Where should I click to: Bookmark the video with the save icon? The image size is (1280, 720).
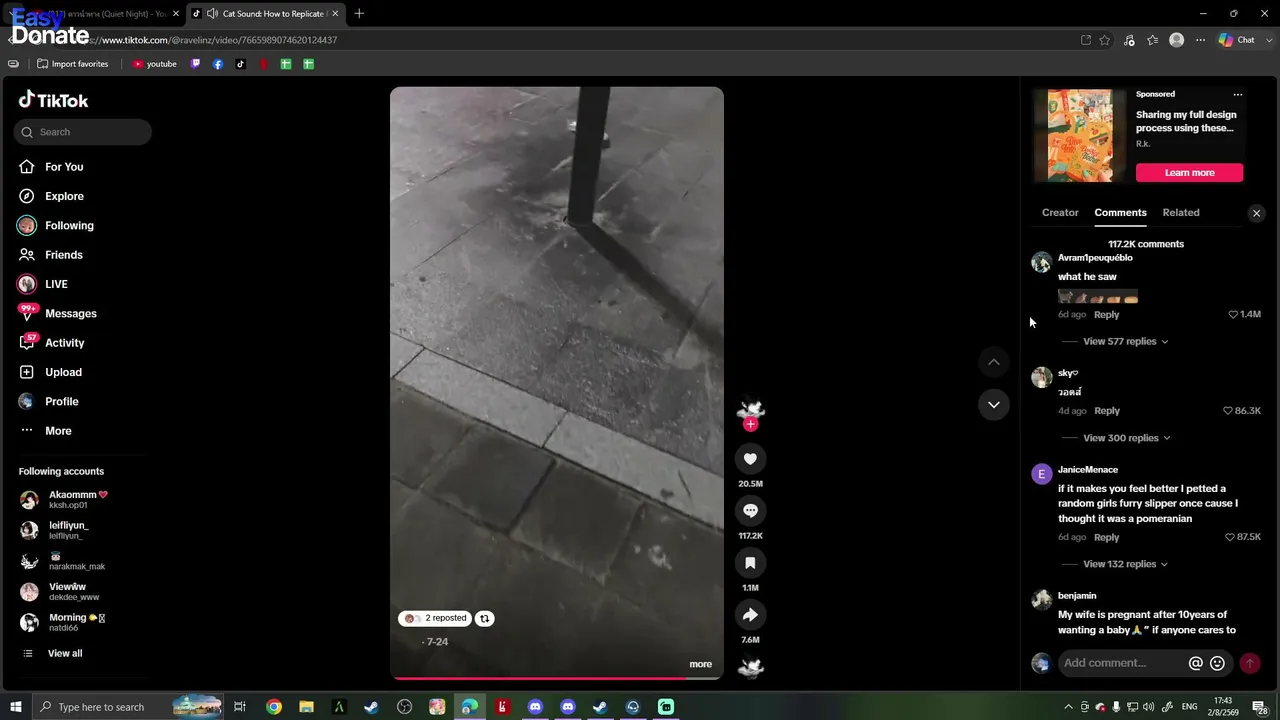coord(750,563)
